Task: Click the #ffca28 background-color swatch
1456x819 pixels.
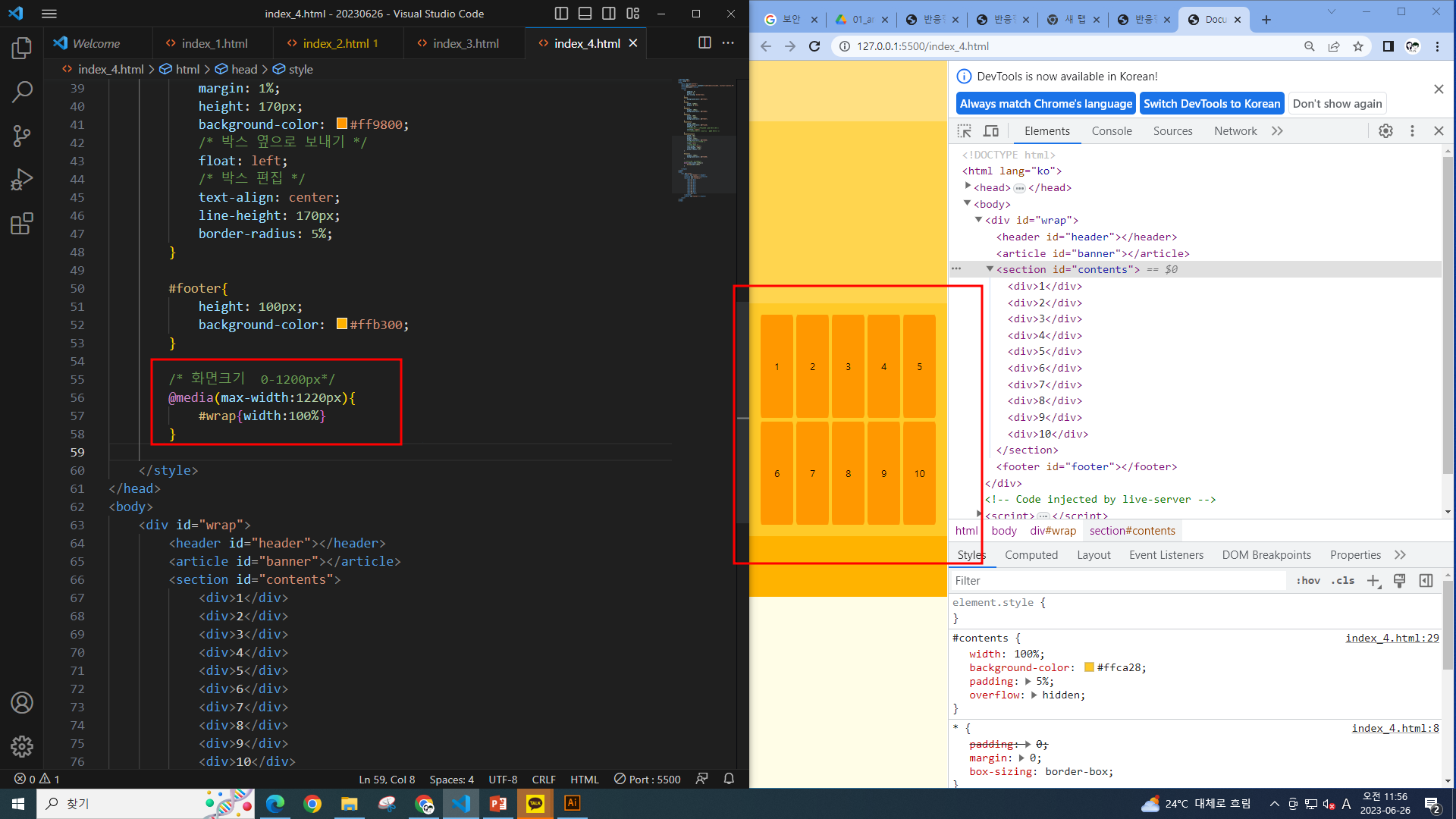Action: coord(1089,667)
